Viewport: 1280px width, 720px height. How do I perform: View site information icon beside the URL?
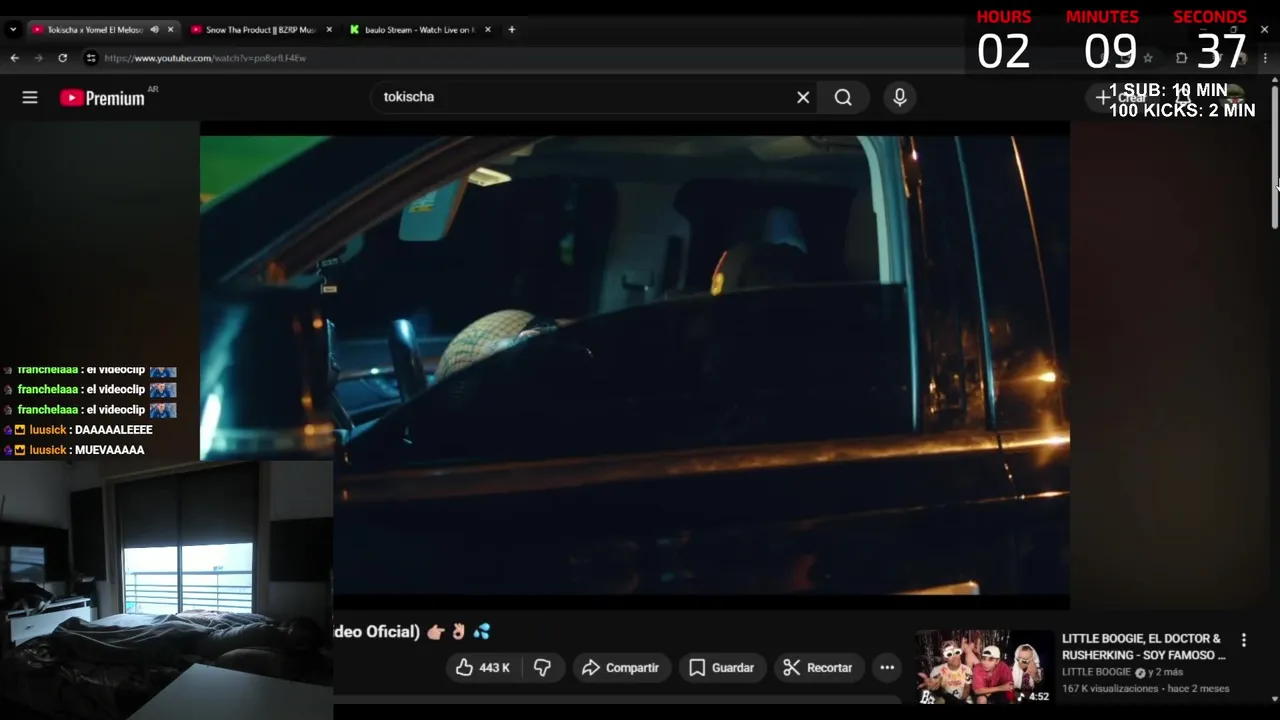(x=91, y=58)
